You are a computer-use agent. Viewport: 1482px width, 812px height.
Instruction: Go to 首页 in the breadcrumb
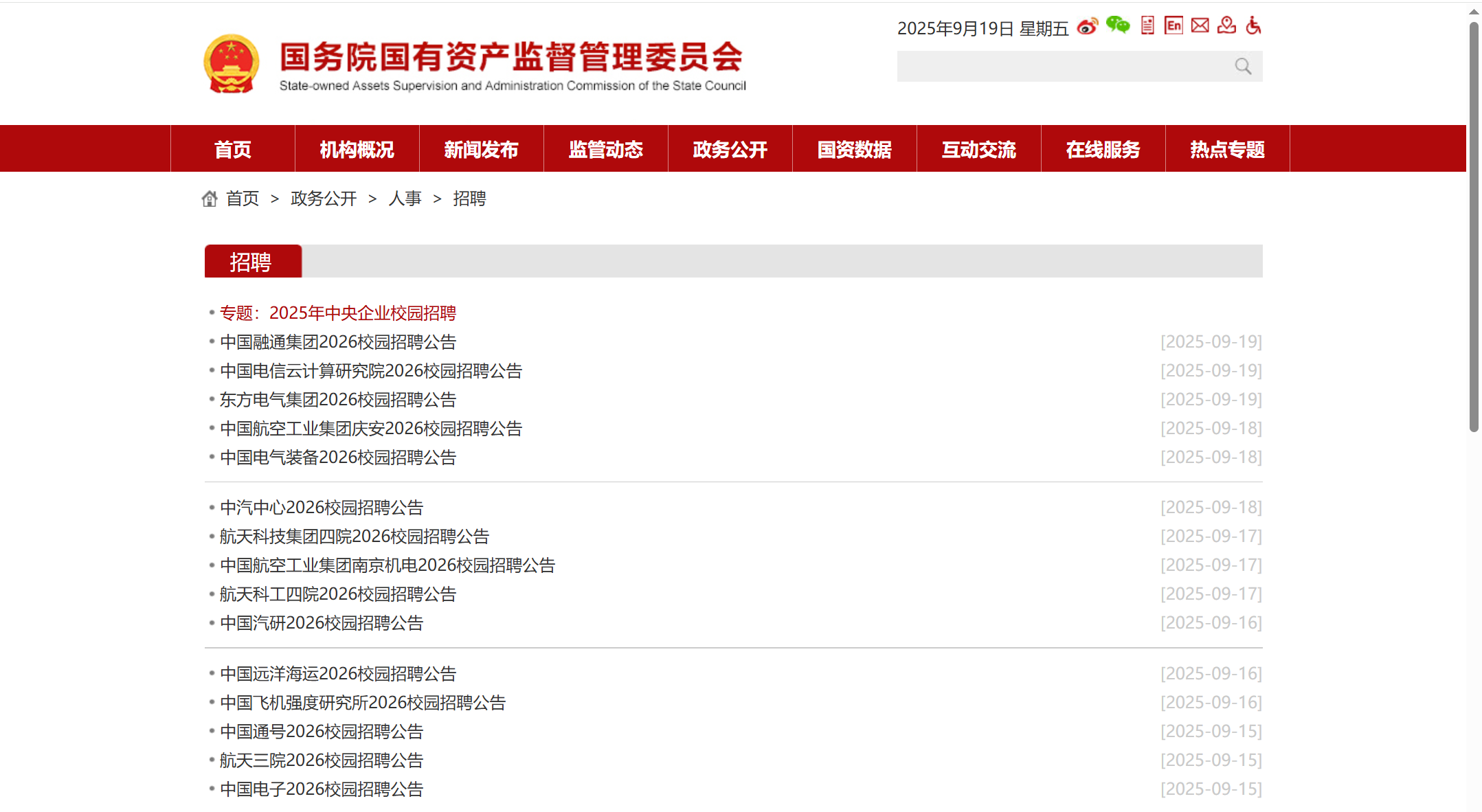click(x=243, y=199)
